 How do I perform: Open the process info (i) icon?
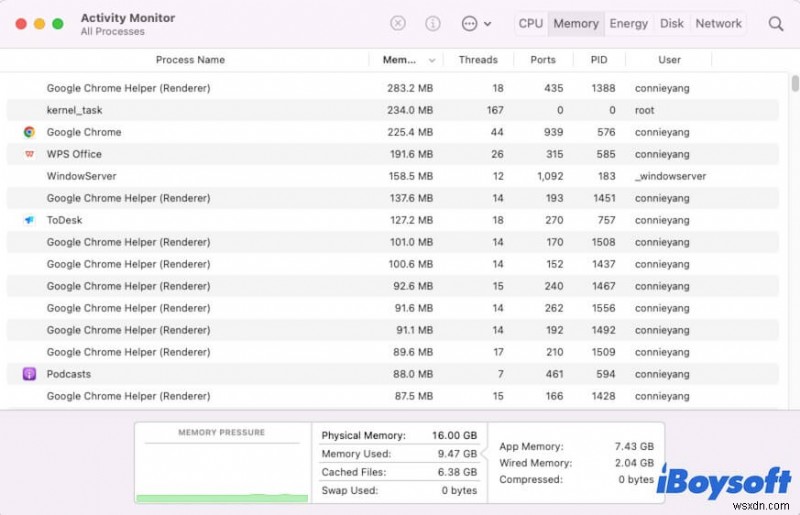pyautogui.click(x=433, y=23)
